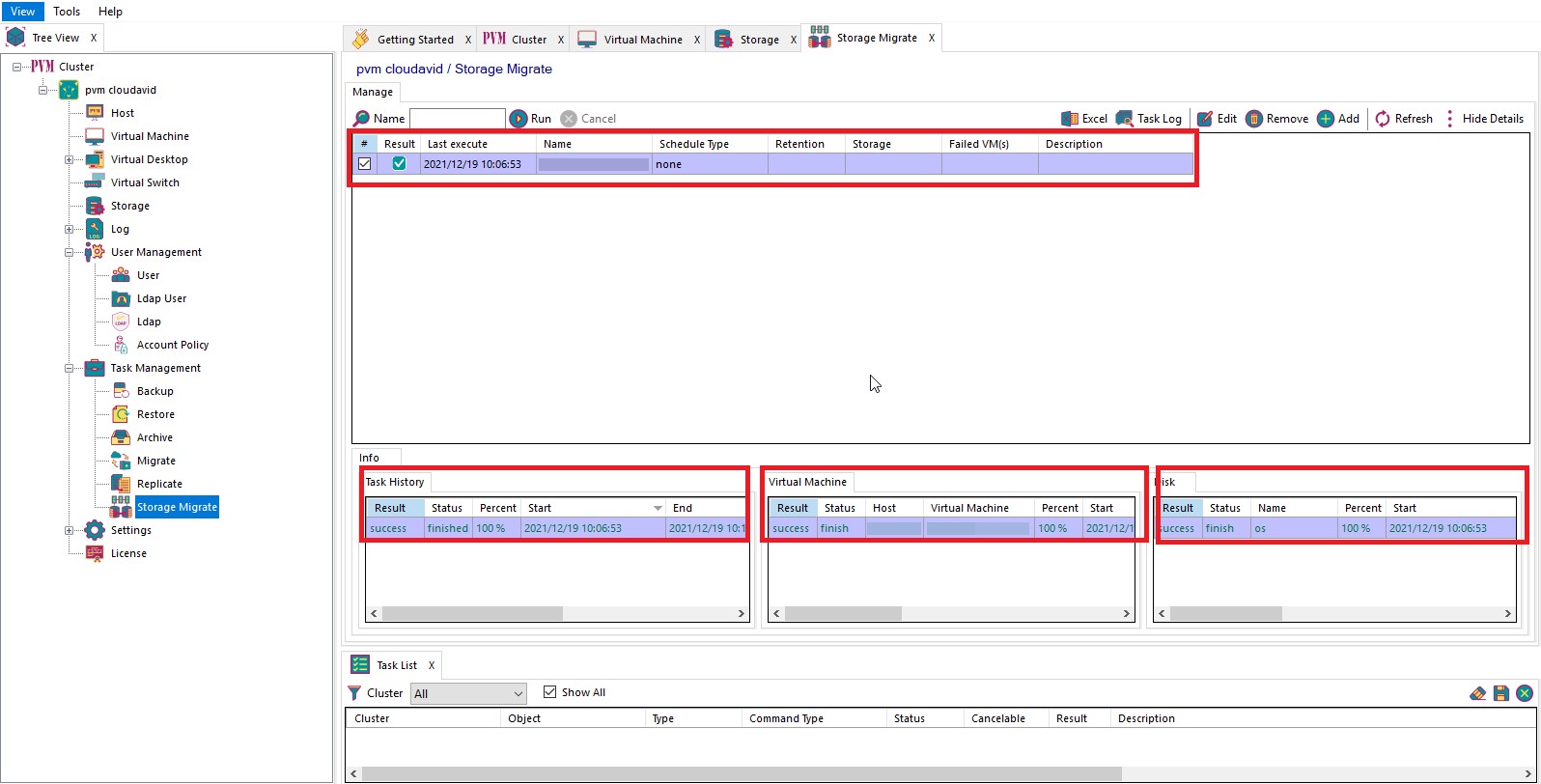Click the Storage icon in the tree
1541x784 pixels.
click(x=95, y=206)
